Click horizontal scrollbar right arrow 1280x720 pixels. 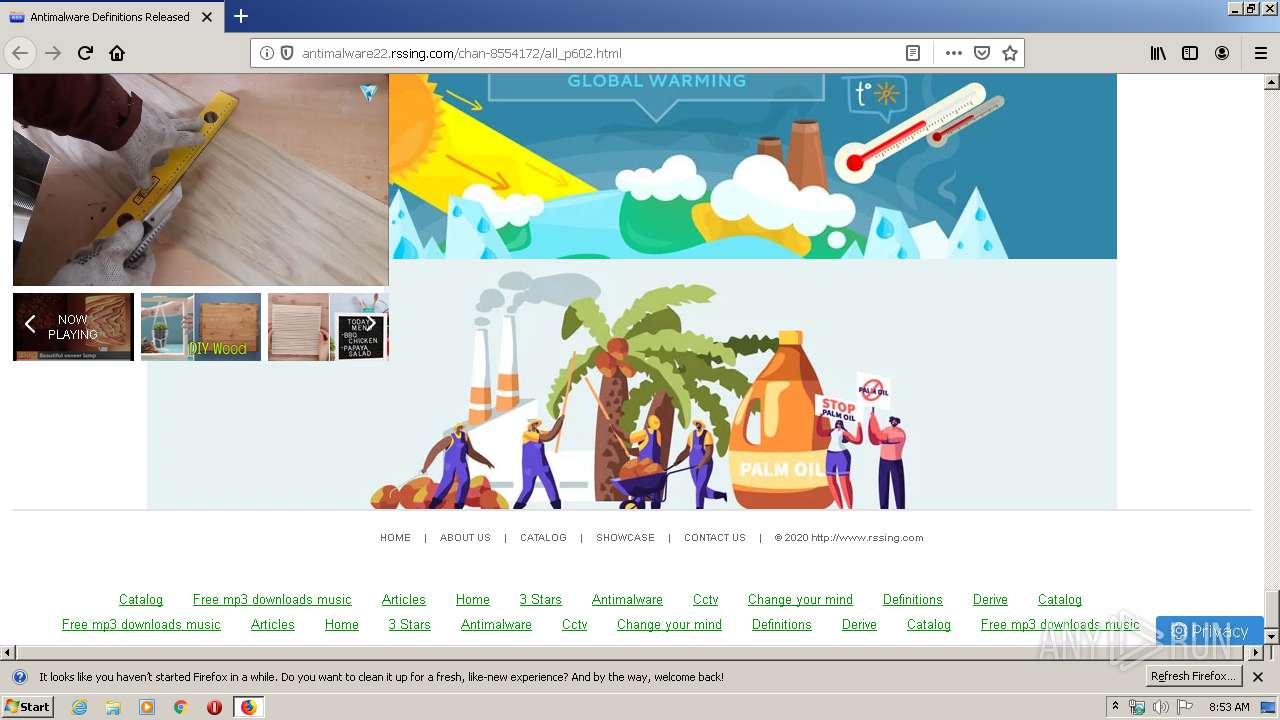tap(1256, 652)
